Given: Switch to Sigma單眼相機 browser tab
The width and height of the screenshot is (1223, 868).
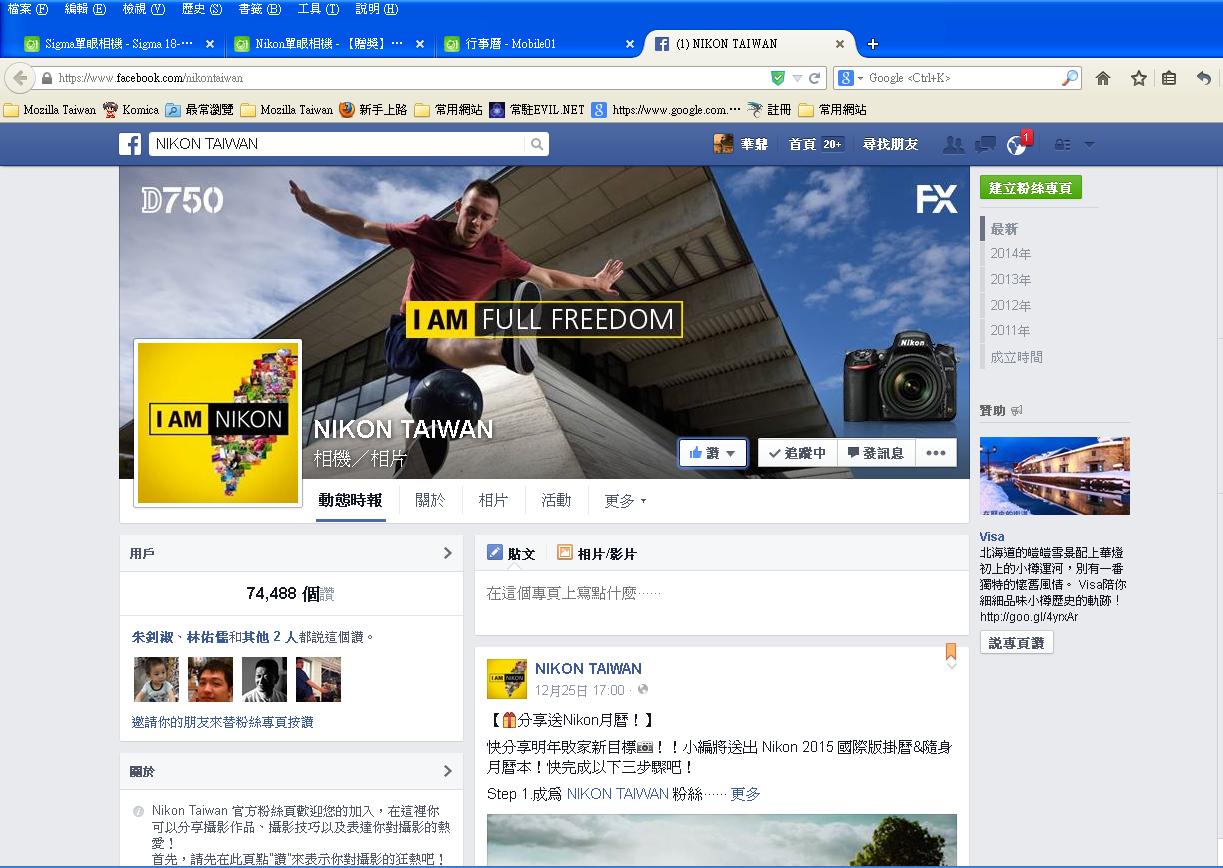Looking at the screenshot, I should click(118, 44).
